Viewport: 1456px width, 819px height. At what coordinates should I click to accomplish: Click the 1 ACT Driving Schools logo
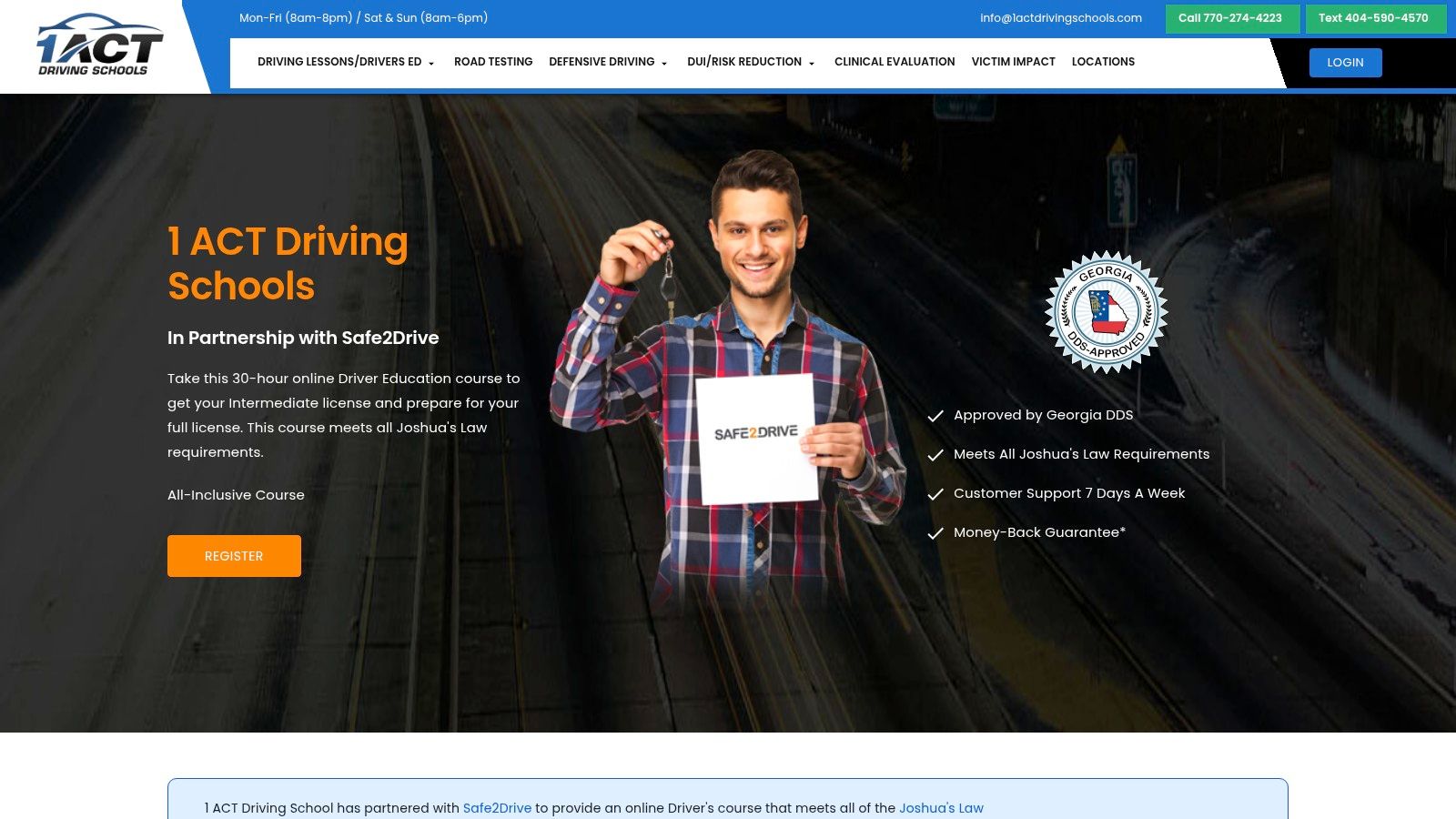pyautogui.click(x=99, y=45)
